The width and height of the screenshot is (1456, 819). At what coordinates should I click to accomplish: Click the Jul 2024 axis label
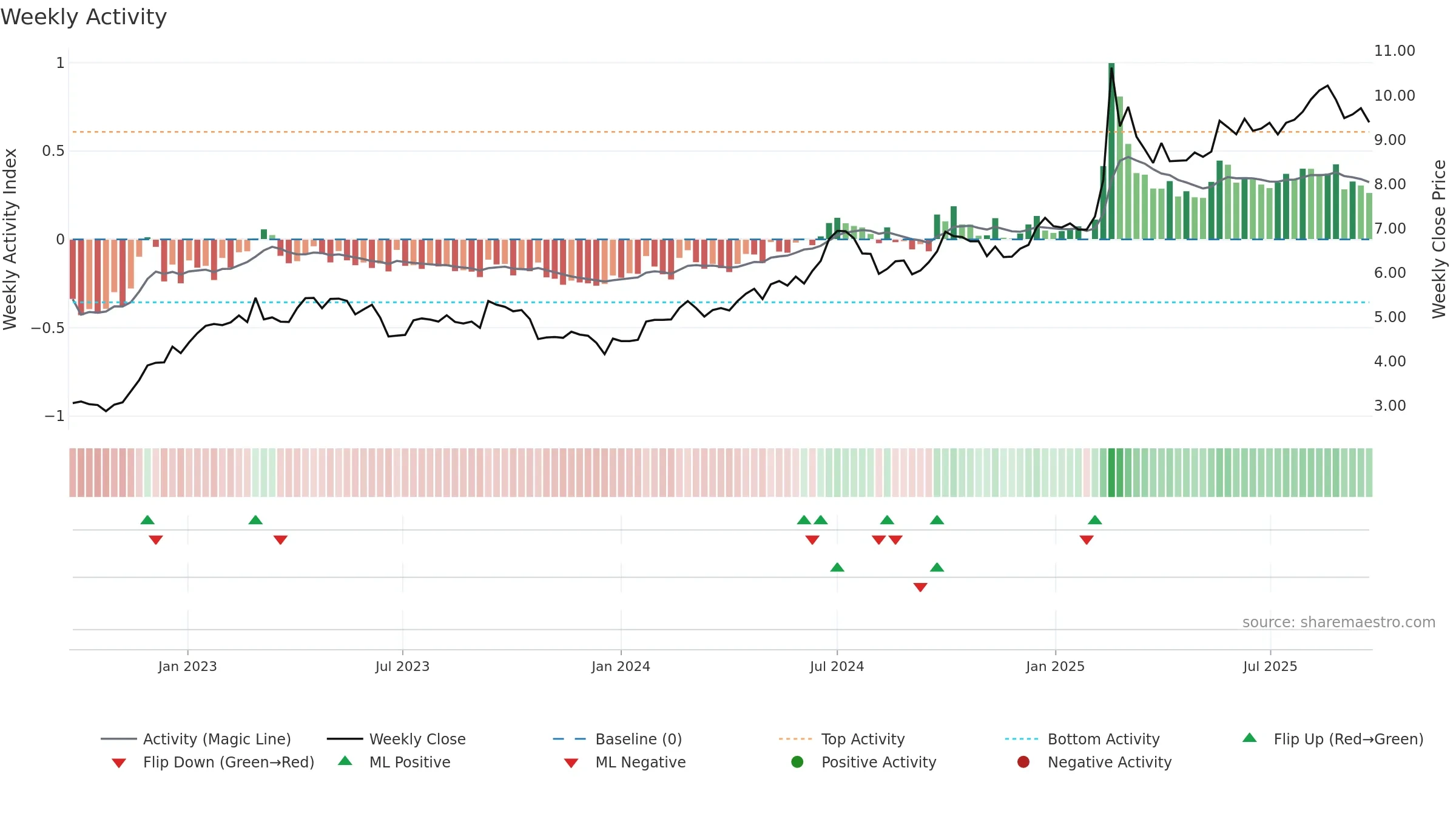coord(837,666)
